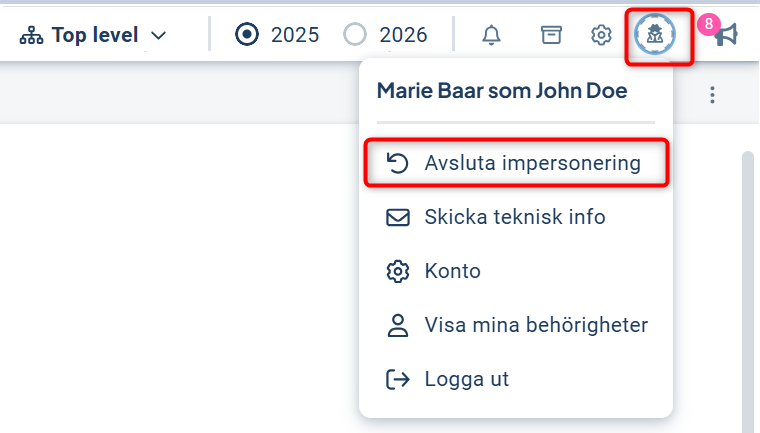
Task: Click the org hierarchy icon beside Top level
Action: (32, 36)
